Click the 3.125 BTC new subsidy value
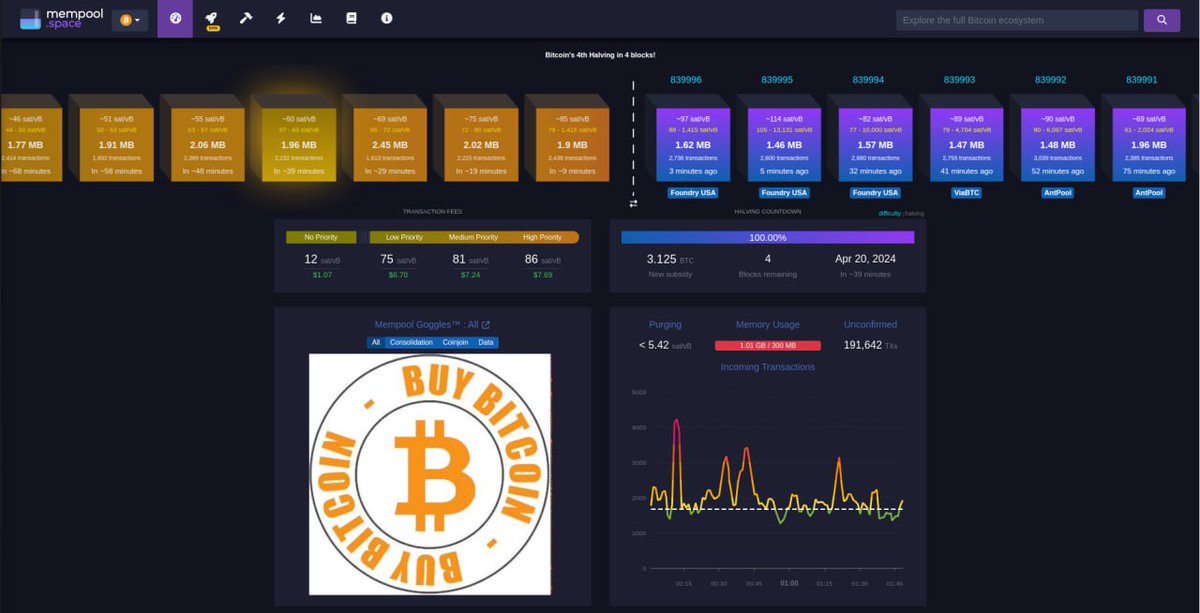The width and height of the screenshot is (1200, 613). point(670,259)
